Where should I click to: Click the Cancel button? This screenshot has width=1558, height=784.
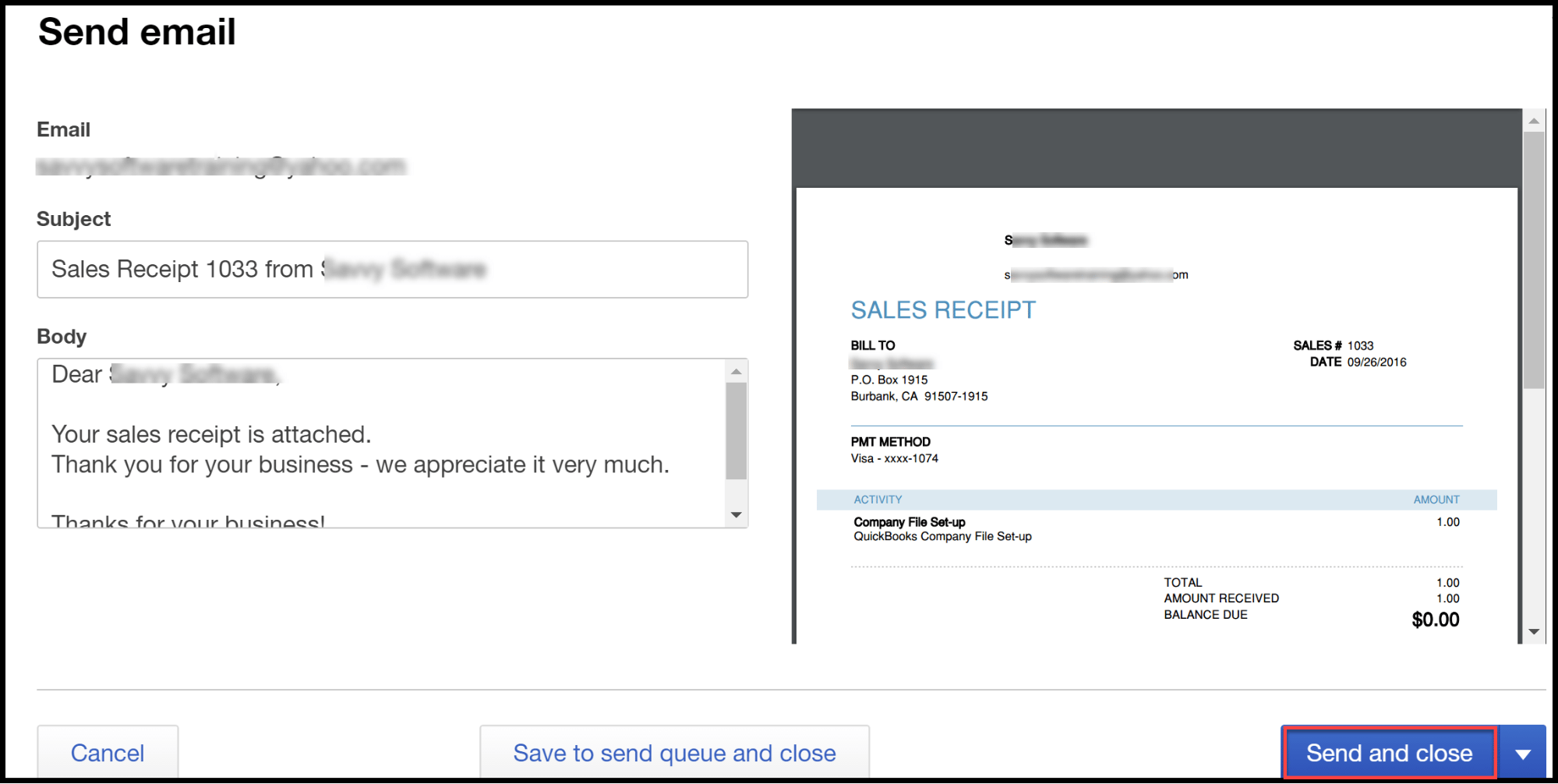coord(107,753)
